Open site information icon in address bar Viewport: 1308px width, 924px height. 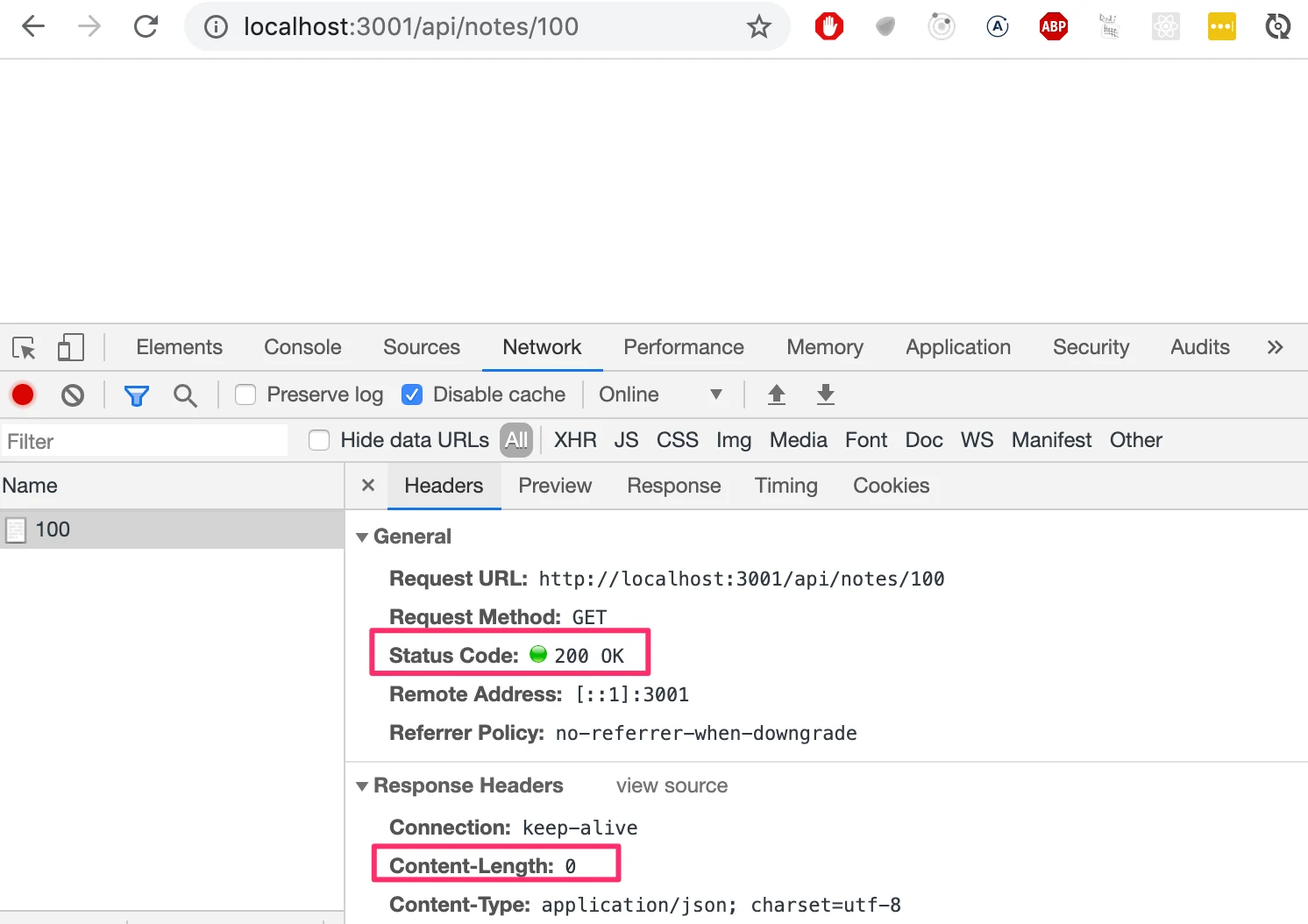216,27
